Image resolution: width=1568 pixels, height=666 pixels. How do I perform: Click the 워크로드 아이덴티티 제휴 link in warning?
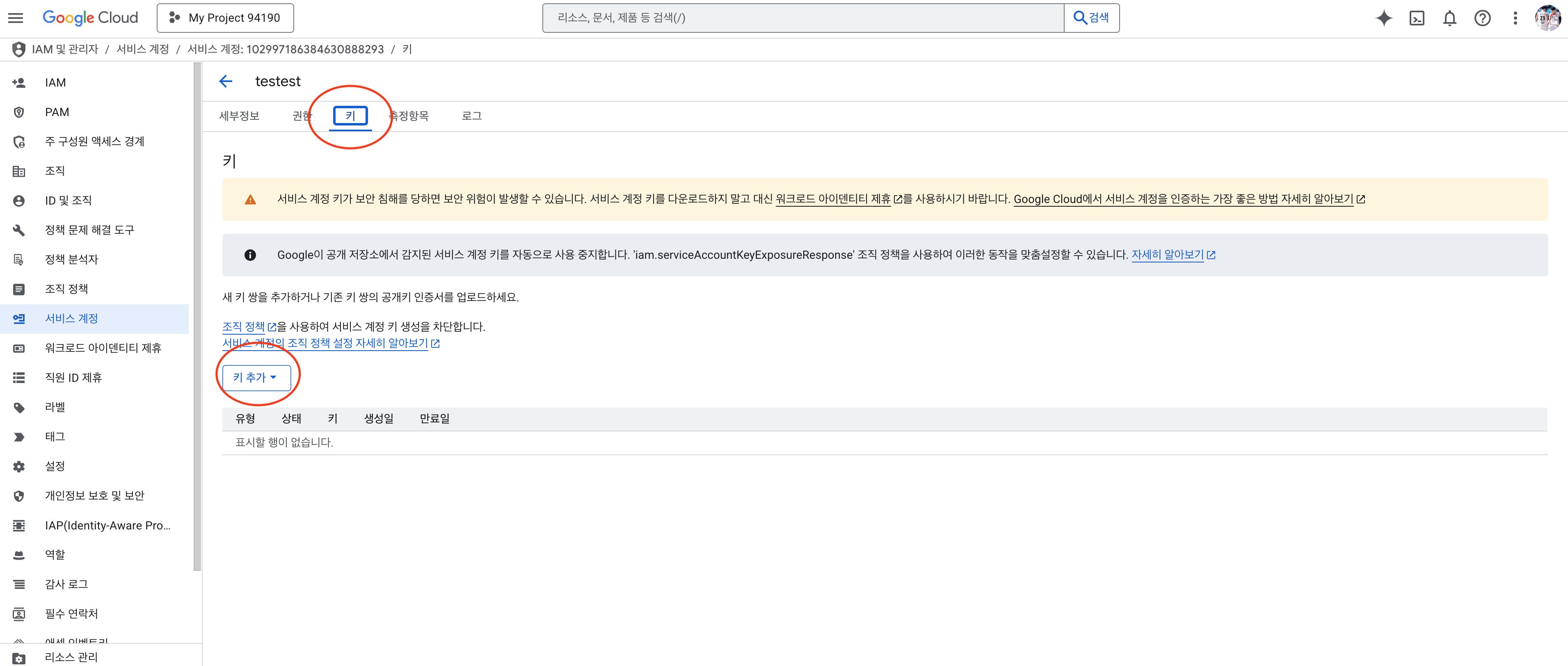coord(833,199)
